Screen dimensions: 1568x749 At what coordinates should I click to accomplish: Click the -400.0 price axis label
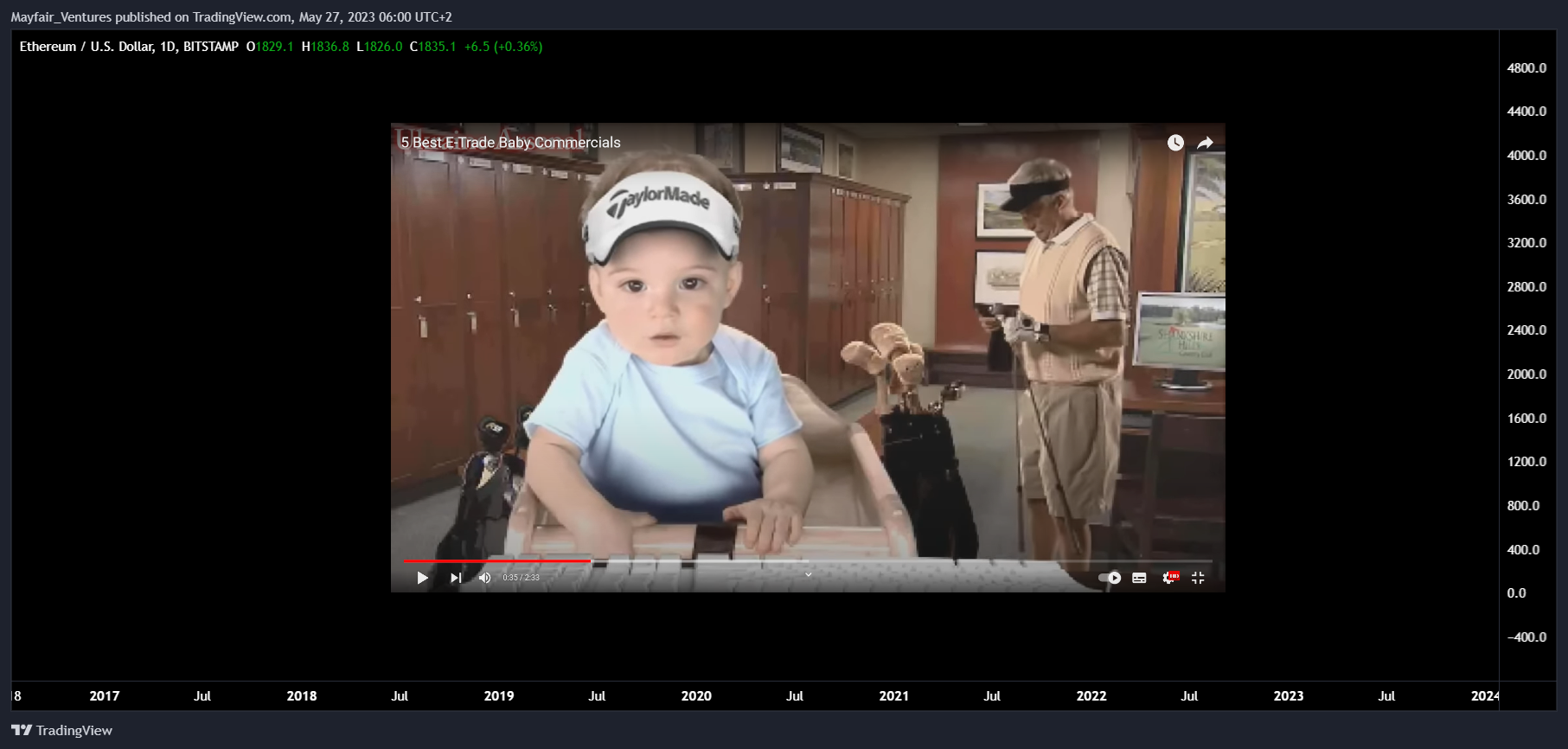1526,637
